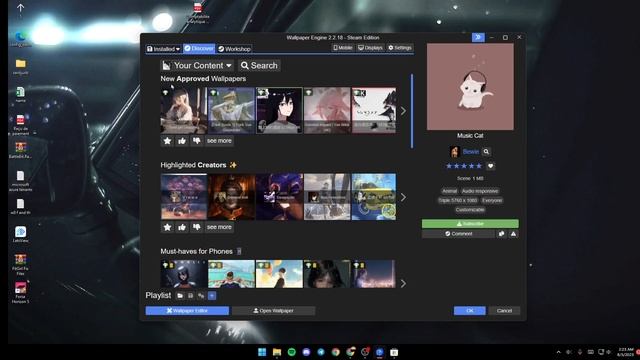The image size is (640, 360).
Task: Rate Music Cat using the five-star rating
Action: coord(464,166)
